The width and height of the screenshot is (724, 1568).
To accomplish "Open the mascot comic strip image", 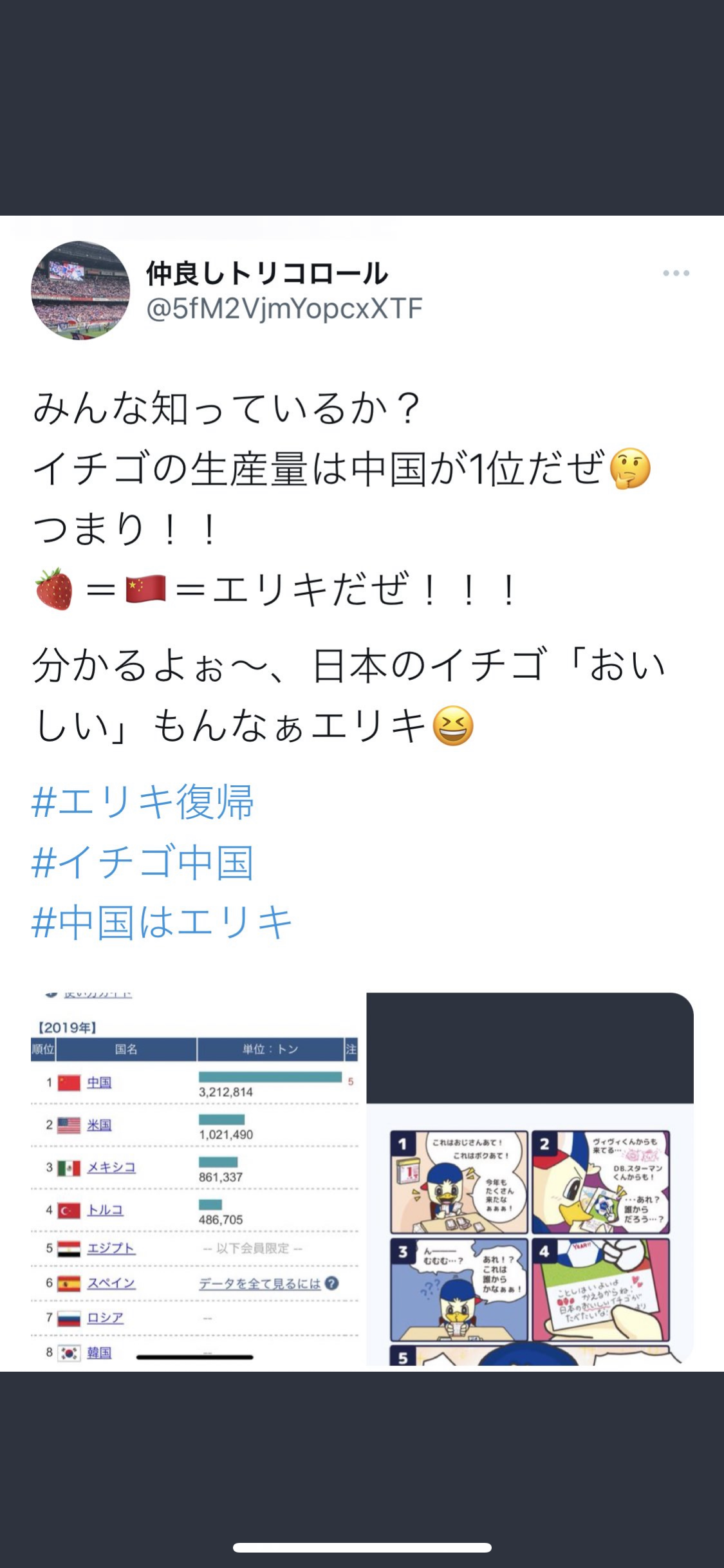I will pyautogui.click(x=530, y=1179).
